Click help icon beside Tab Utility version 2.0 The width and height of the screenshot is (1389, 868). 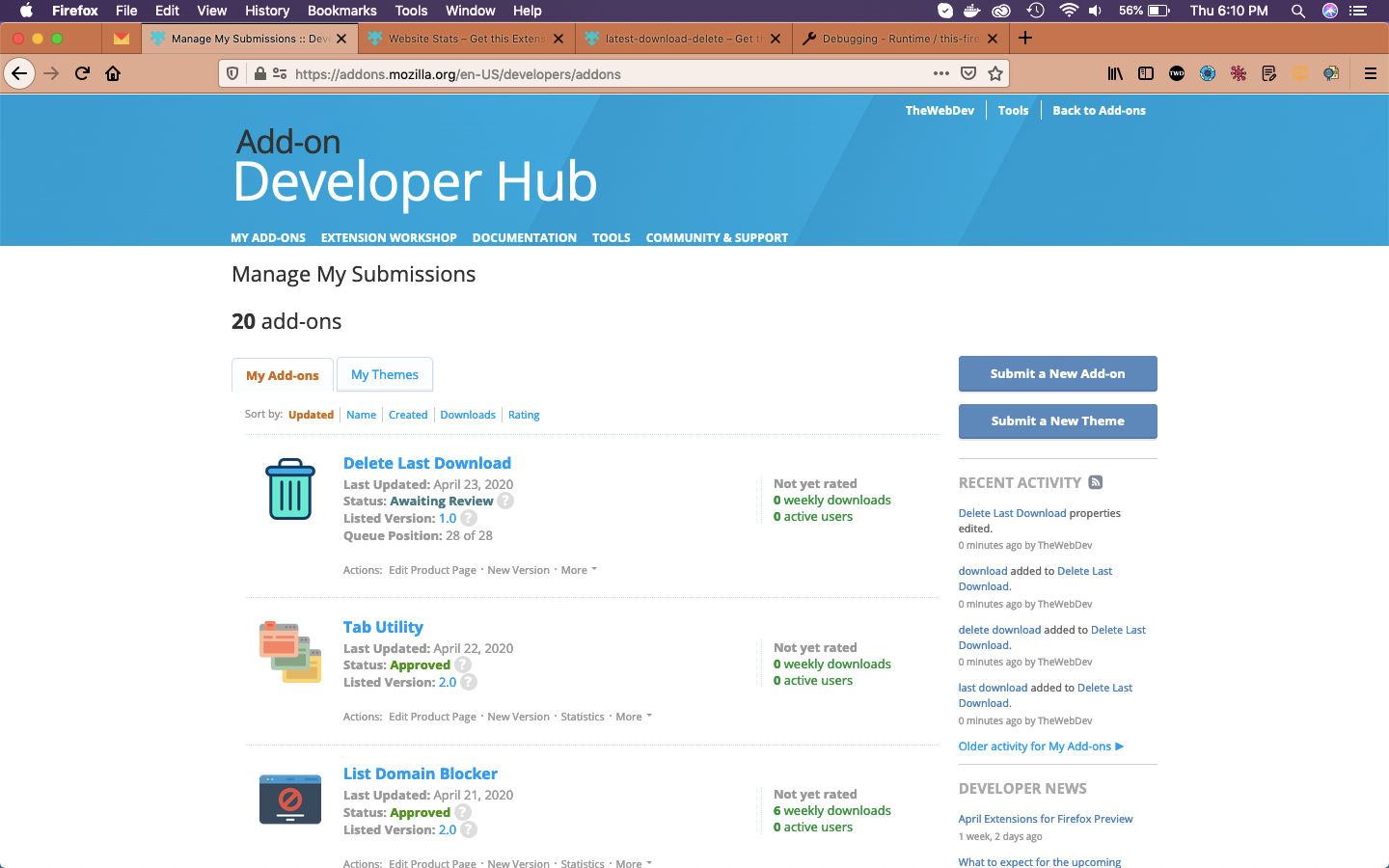click(x=469, y=682)
